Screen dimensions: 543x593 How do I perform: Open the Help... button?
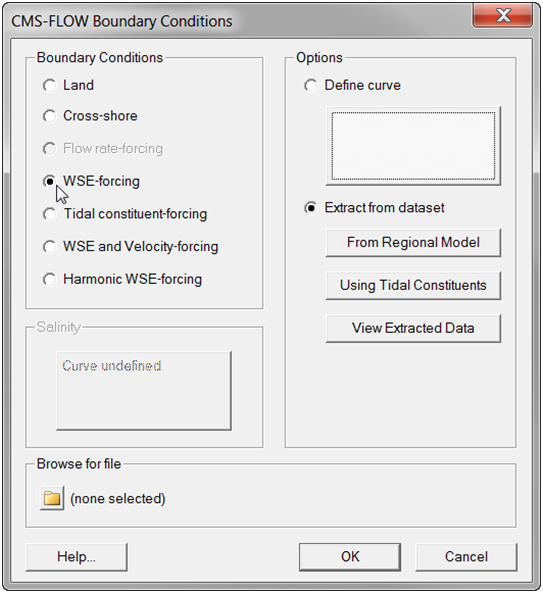point(76,557)
